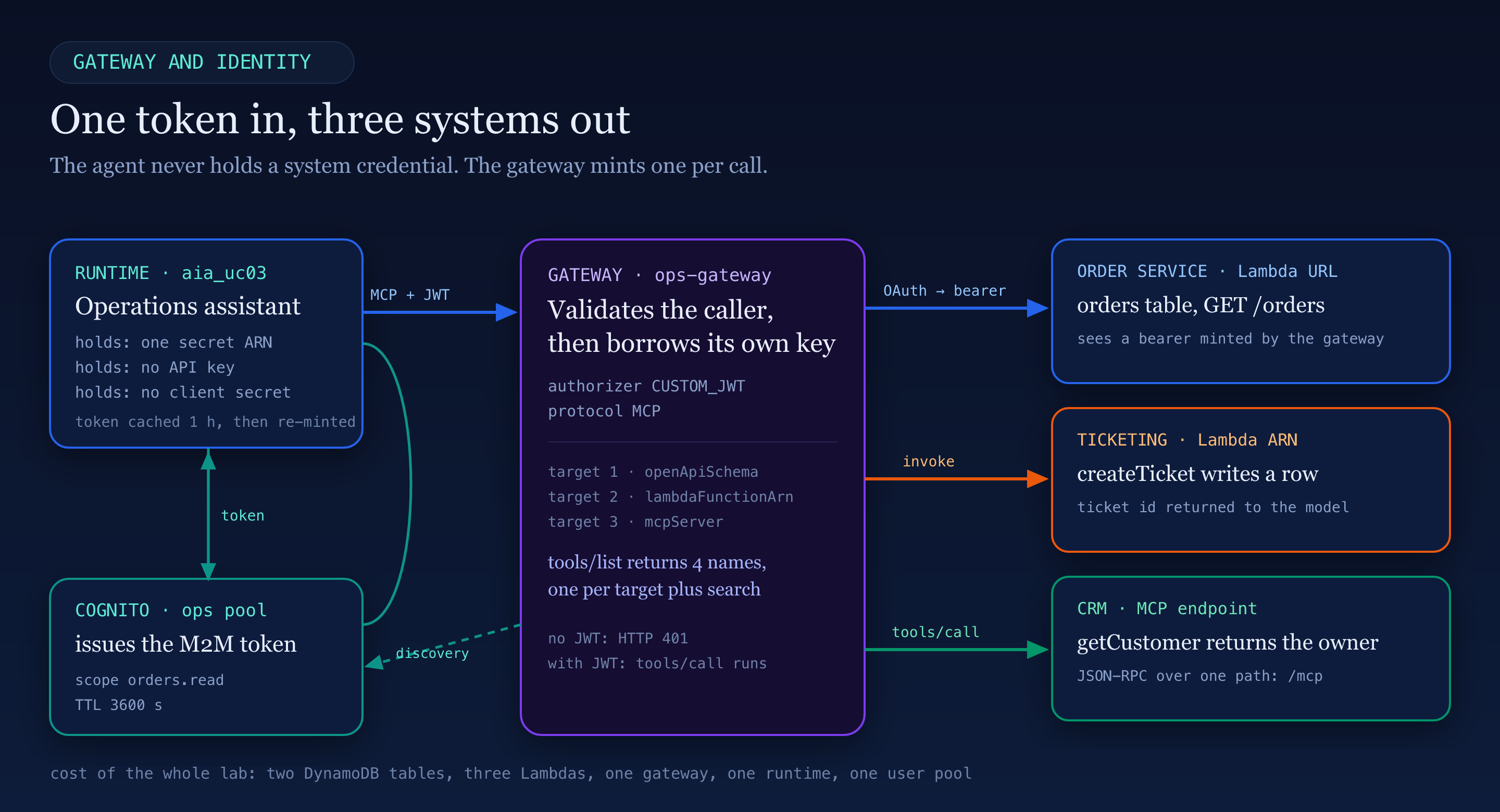Screen dimensions: 1500x812
Task: Click 'issues the M2M token' title
Action: 186,644
